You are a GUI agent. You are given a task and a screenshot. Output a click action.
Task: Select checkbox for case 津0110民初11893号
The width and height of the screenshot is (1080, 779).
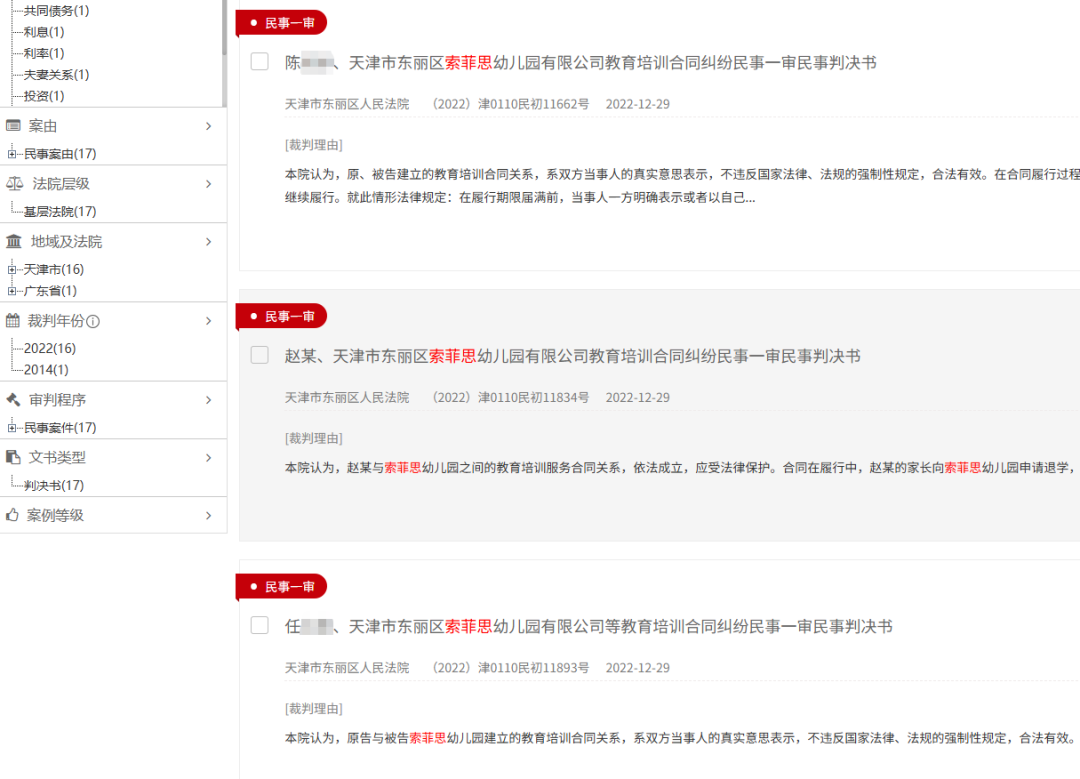(x=260, y=625)
